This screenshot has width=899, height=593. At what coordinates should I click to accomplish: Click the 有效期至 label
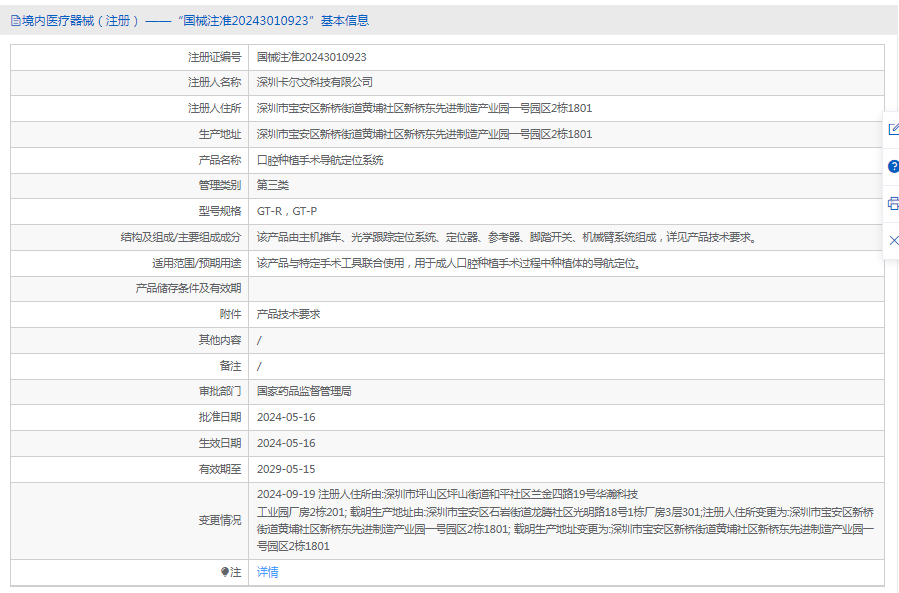(220, 469)
